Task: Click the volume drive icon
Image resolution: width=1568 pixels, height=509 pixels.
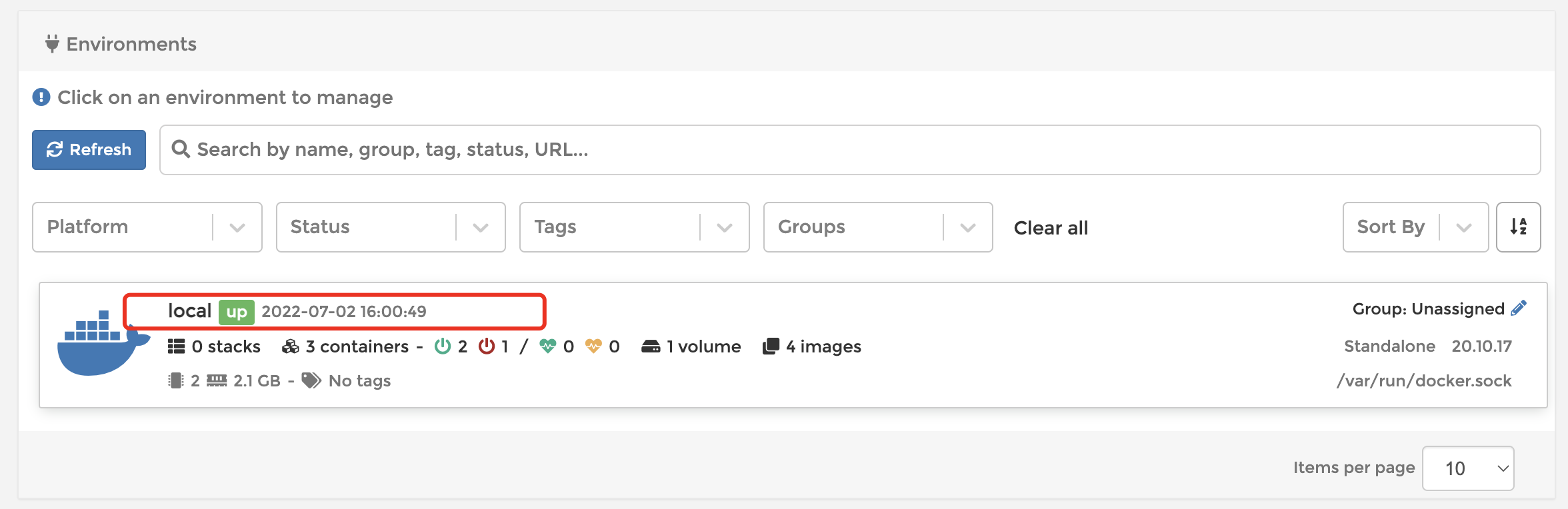Action: [x=651, y=346]
